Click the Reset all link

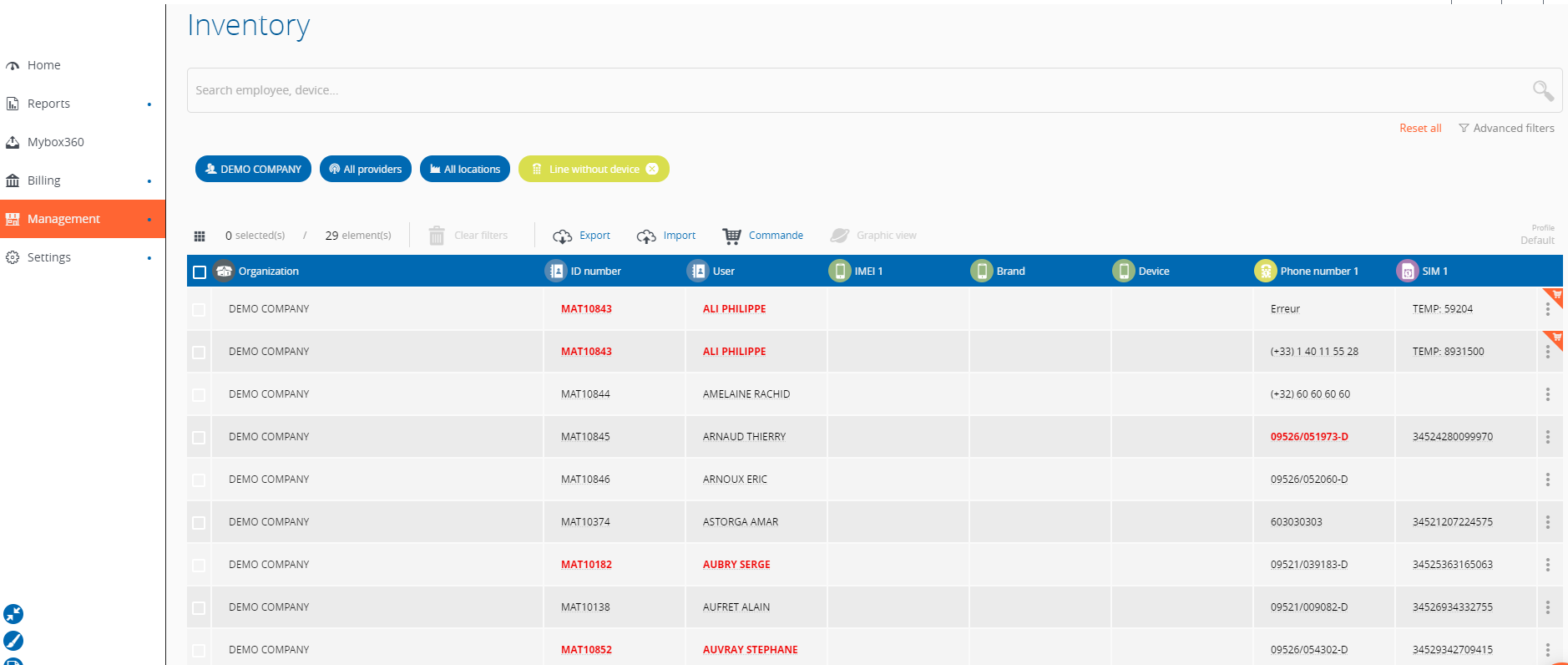[1420, 129]
